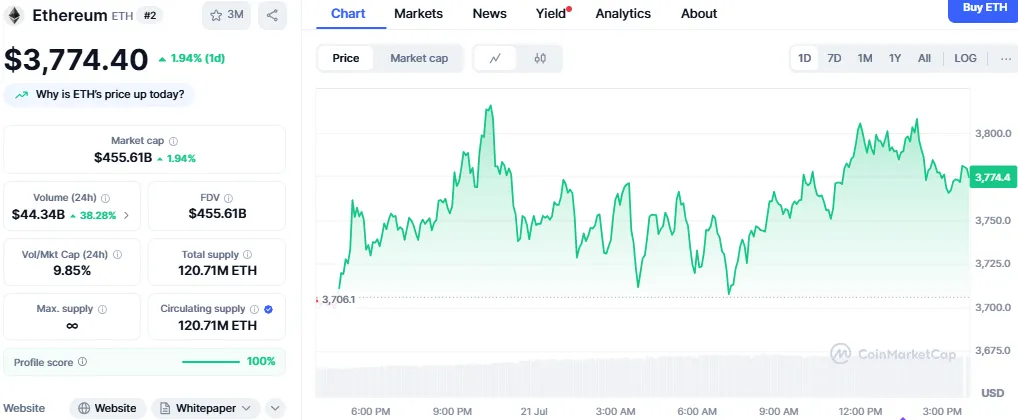
Task: Open the Markets tab
Action: click(x=419, y=14)
